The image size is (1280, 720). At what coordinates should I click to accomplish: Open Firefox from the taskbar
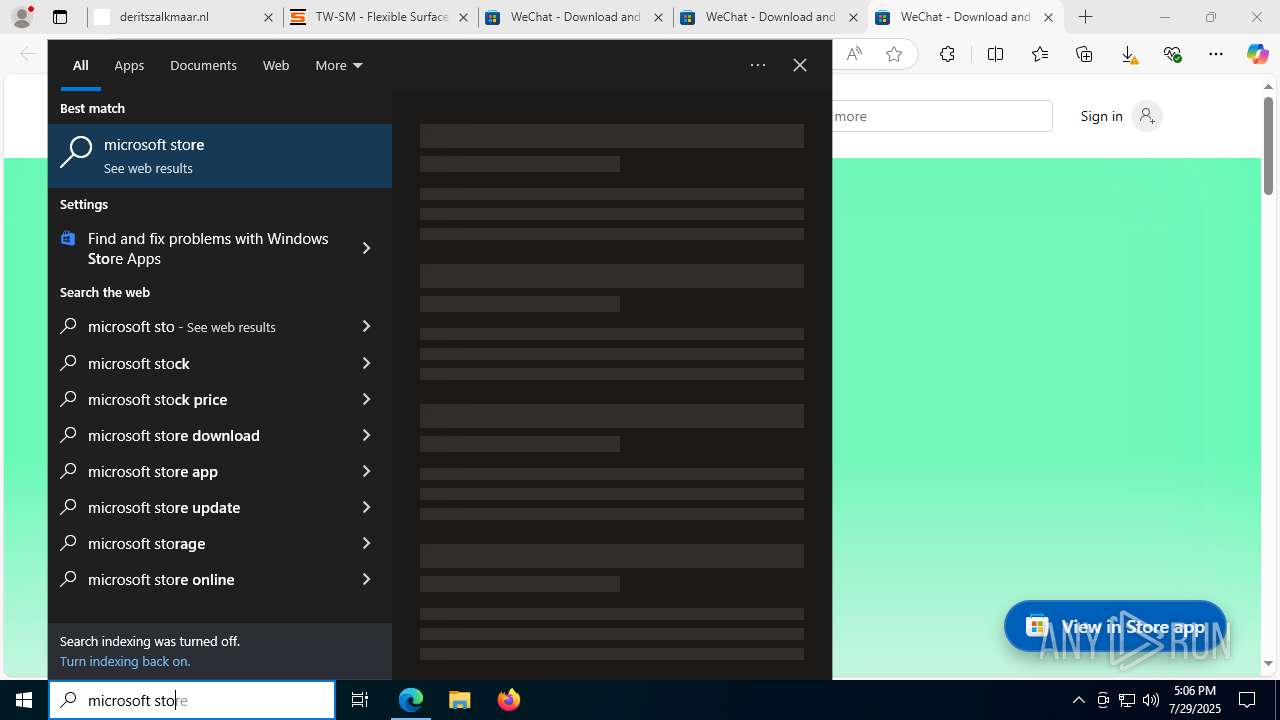[x=508, y=700]
